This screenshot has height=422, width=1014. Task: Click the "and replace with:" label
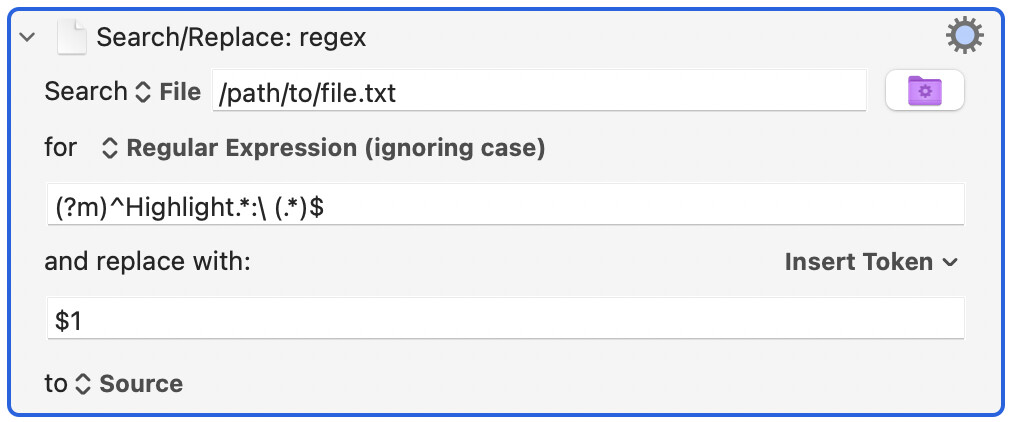tap(147, 262)
